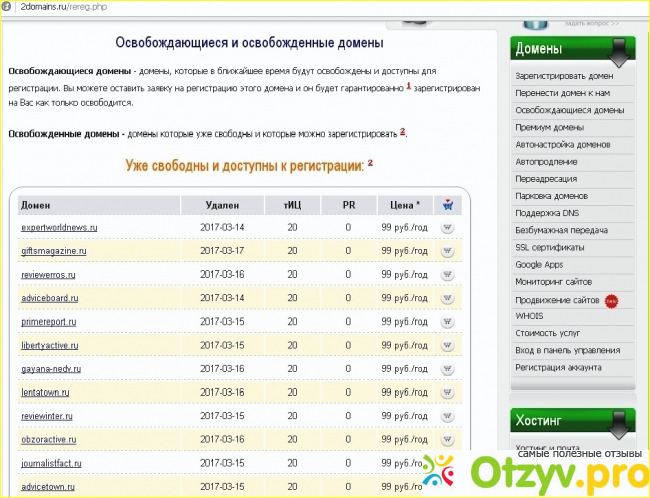The width and height of the screenshot is (650, 498).
Task: Click cart icon in gayana-nedv.ru row
Action: point(447,370)
